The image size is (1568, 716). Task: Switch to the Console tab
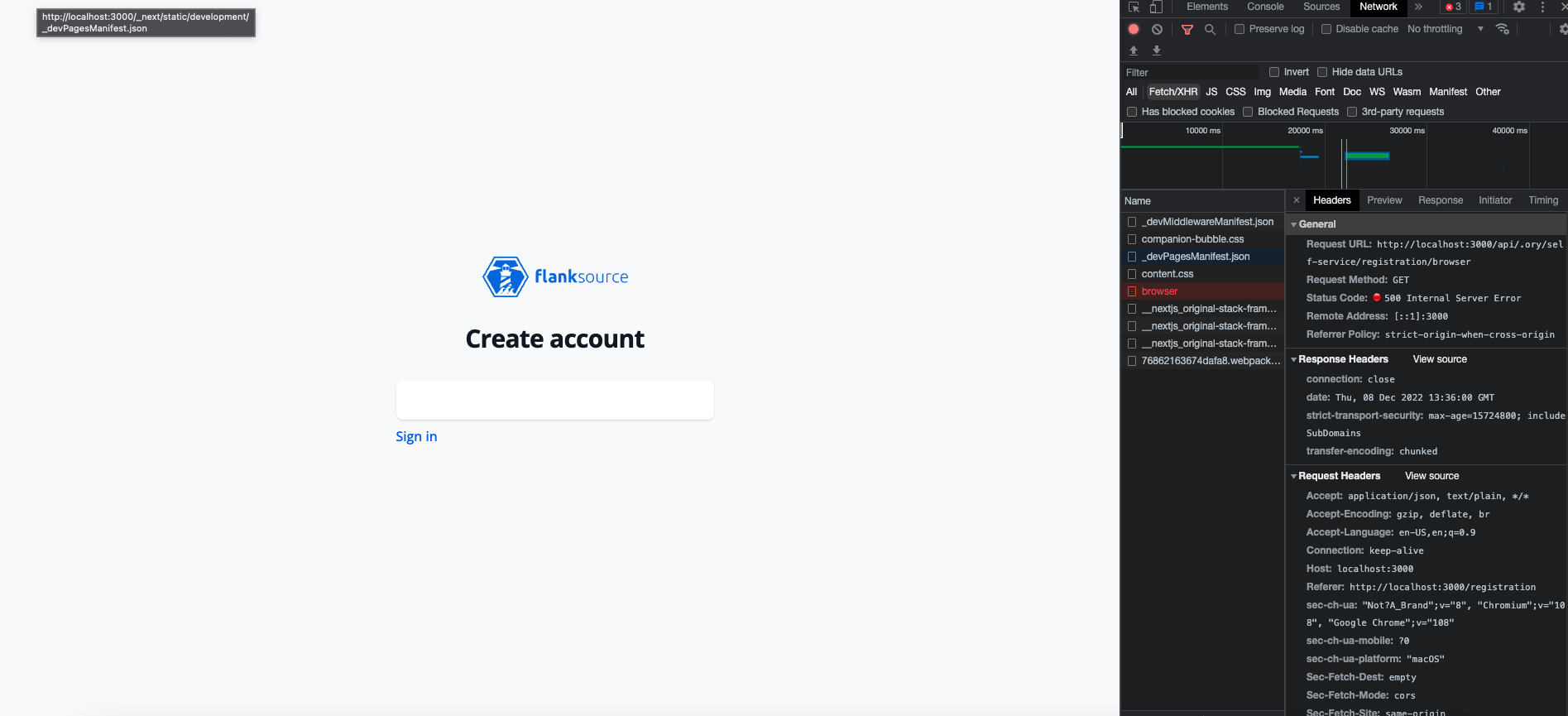click(1265, 7)
